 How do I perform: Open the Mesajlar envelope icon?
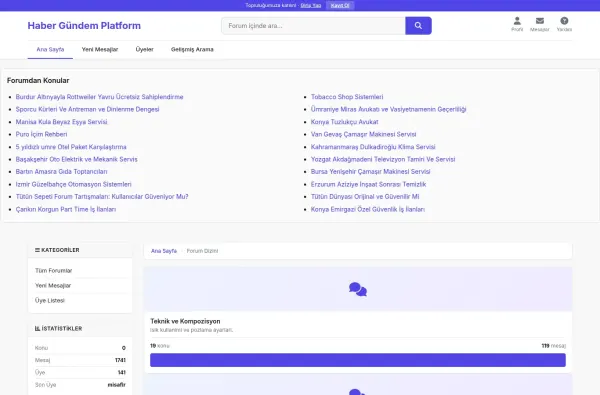tap(540, 24)
